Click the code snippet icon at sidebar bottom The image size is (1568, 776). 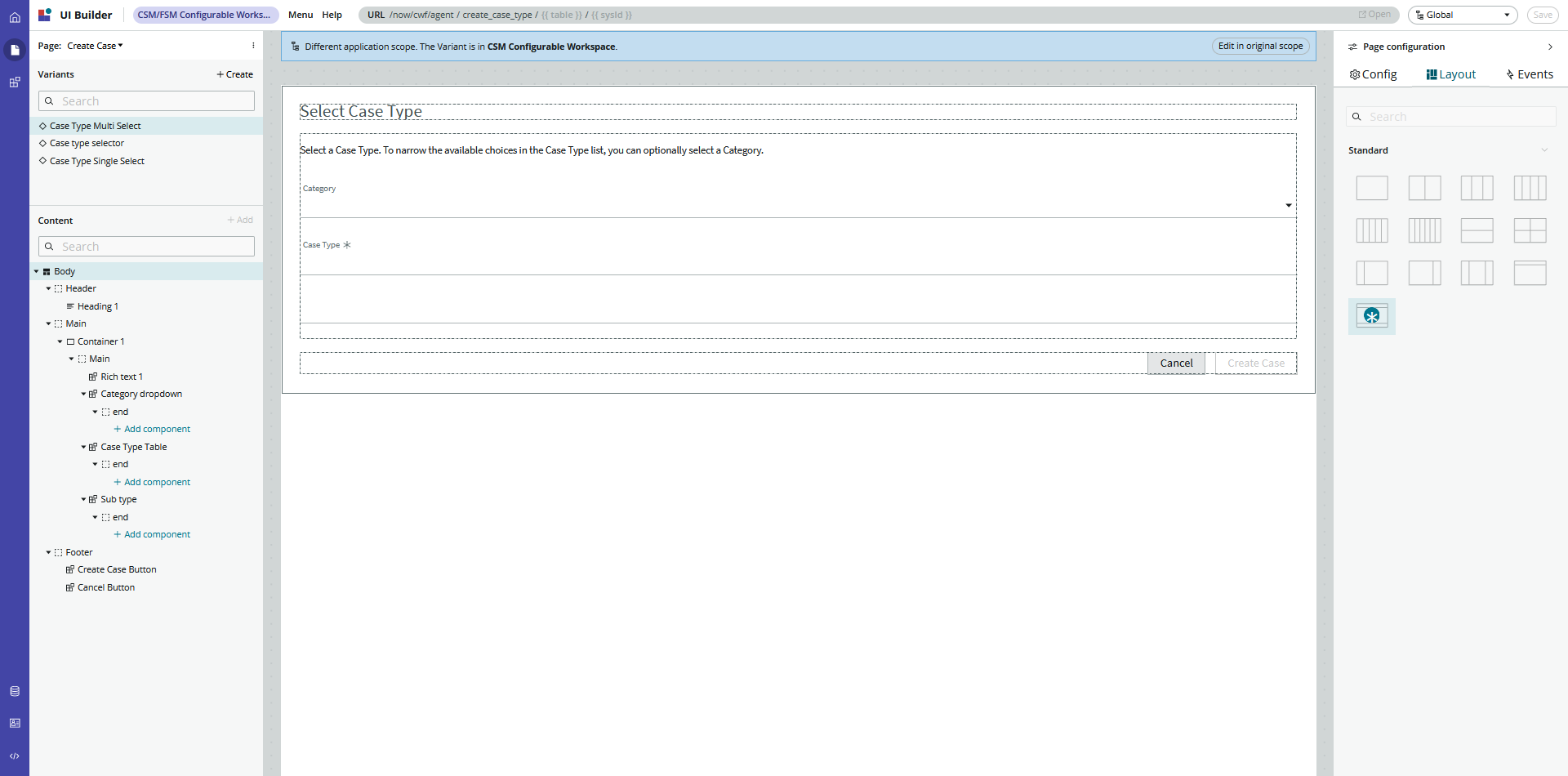[15, 756]
